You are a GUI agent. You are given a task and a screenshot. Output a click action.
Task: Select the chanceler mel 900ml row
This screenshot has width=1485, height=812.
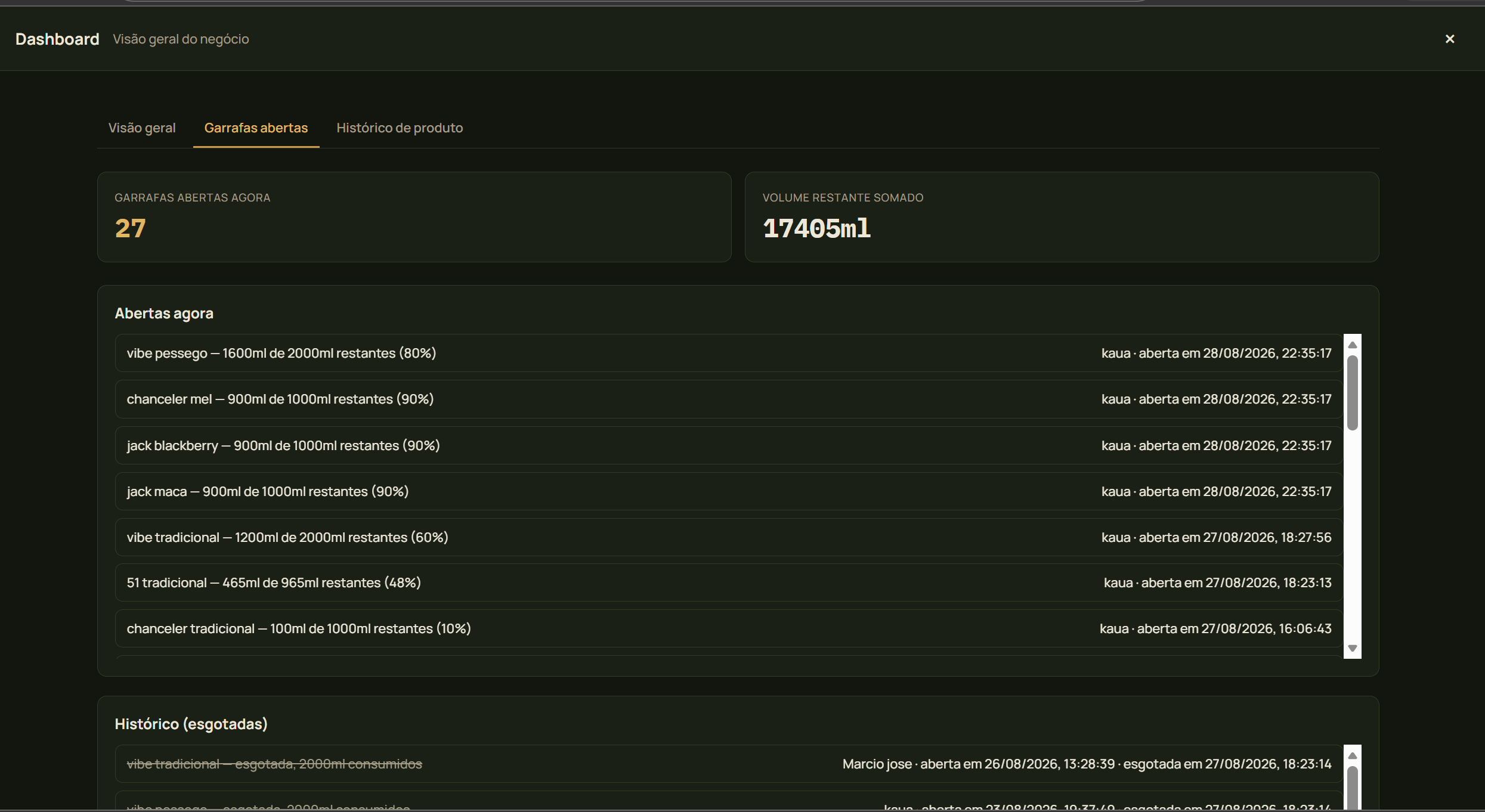(729, 399)
